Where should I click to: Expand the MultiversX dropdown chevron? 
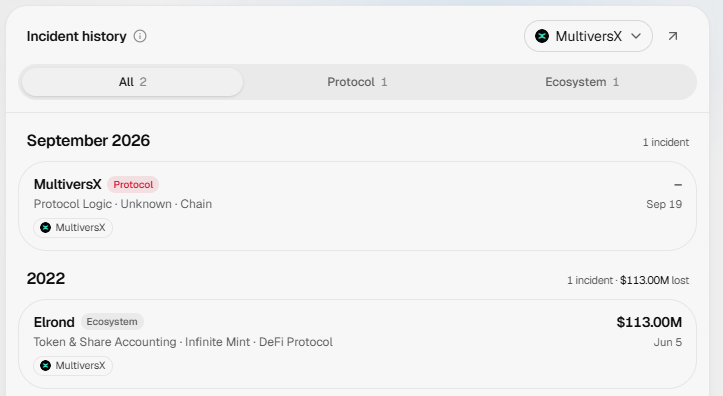pos(636,36)
